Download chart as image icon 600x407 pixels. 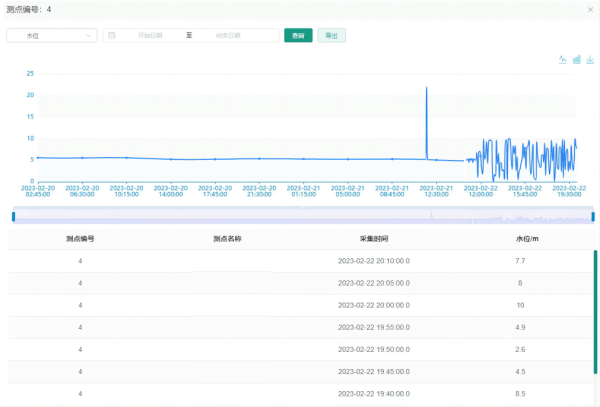tap(590, 59)
